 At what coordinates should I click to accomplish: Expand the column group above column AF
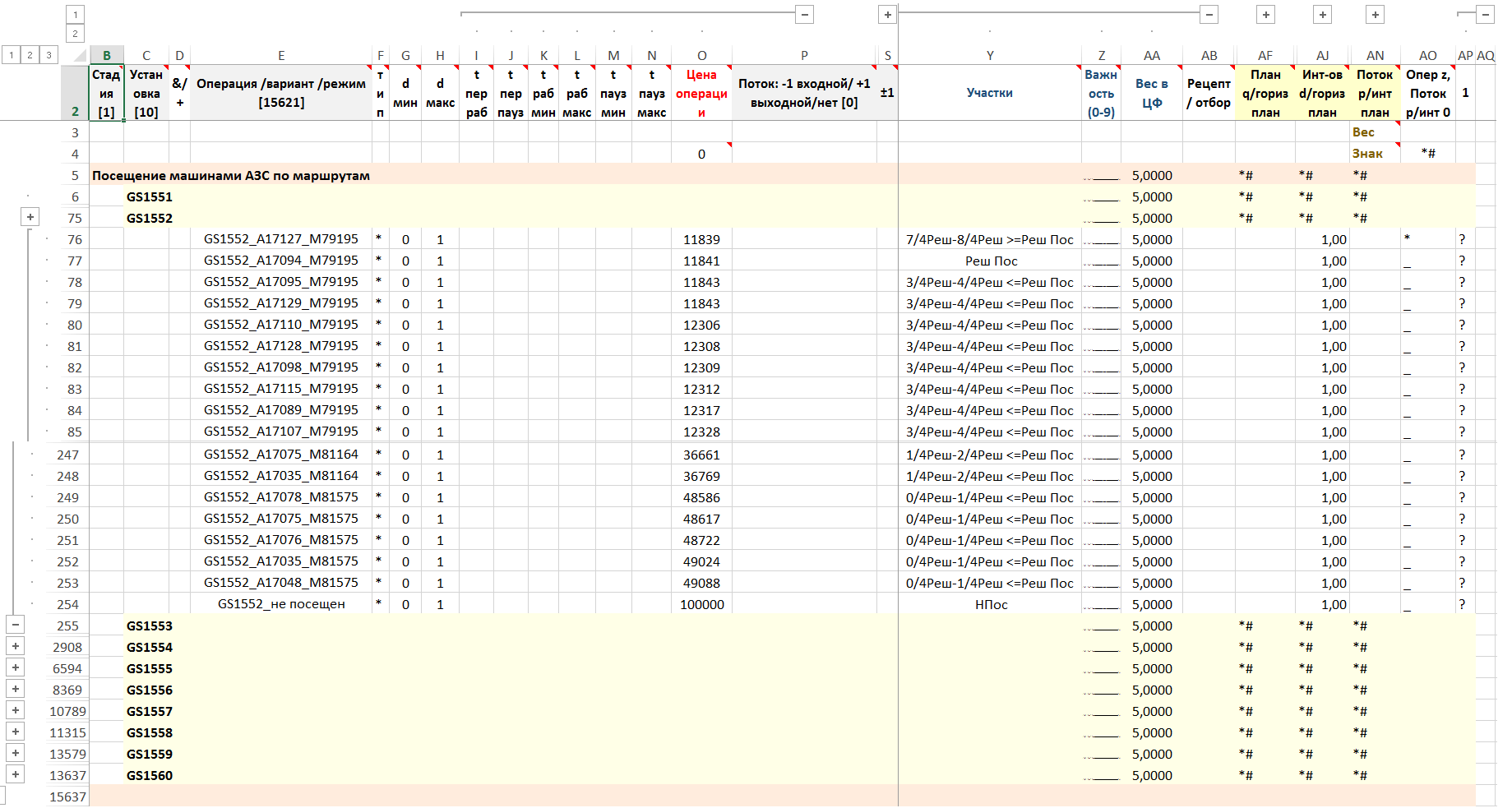(1266, 15)
